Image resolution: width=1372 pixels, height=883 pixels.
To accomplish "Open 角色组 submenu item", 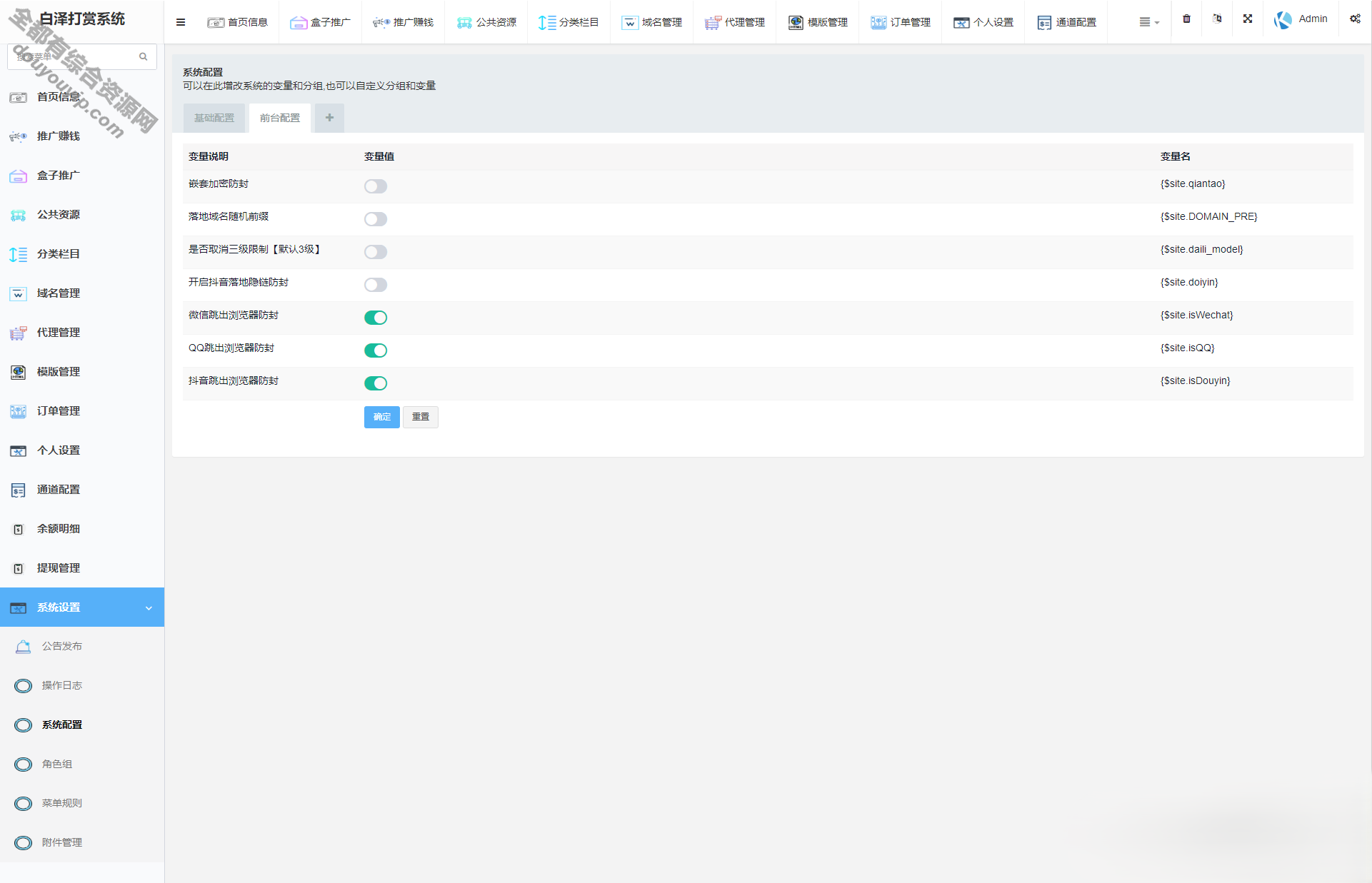I will click(82, 764).
